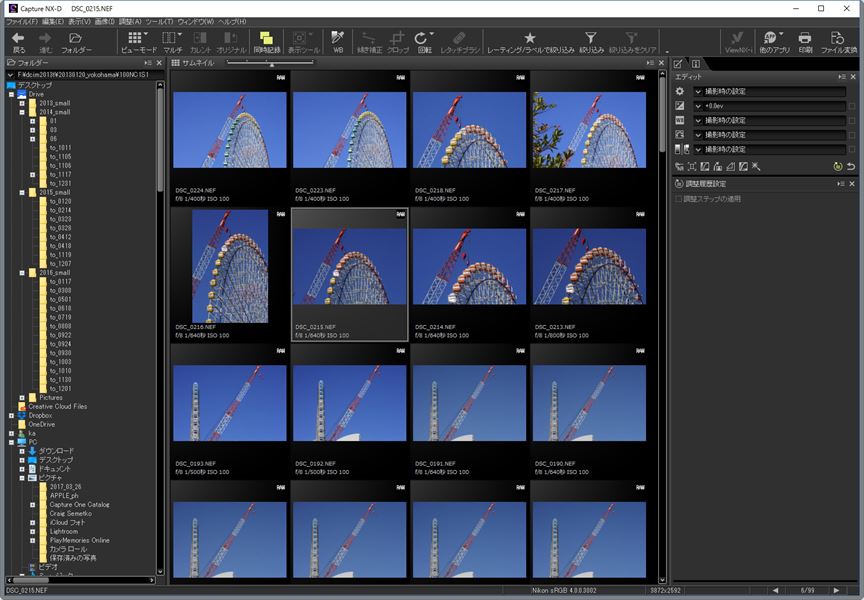Select the Lightroom folder
This screenshot has width=864, height=600.
64,531
